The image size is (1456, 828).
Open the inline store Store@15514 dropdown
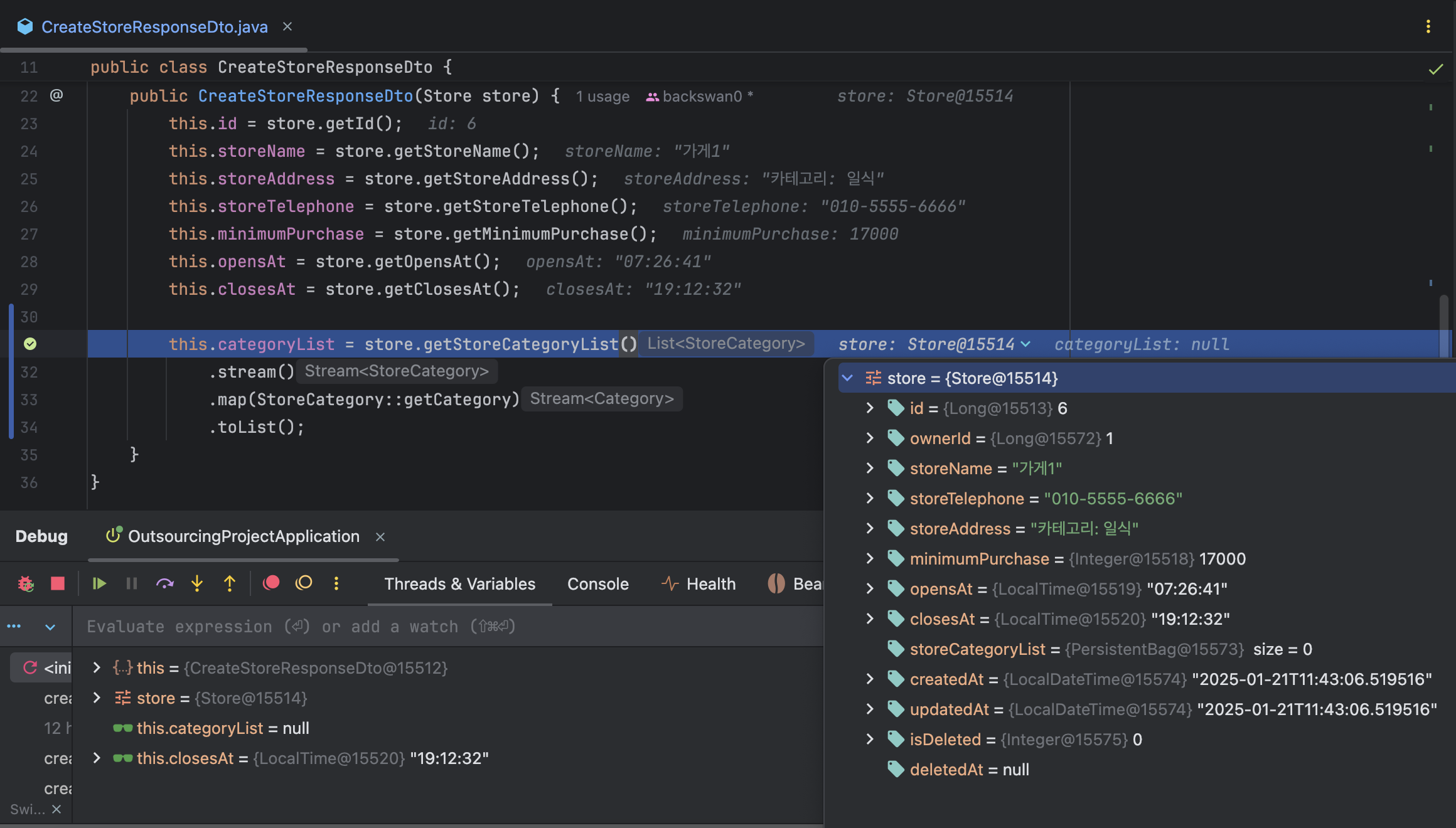(x=1025, y=344)
